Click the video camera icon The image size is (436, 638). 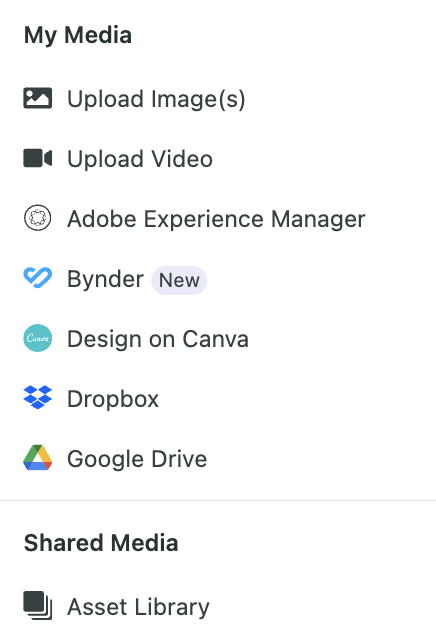pos(37,158)
